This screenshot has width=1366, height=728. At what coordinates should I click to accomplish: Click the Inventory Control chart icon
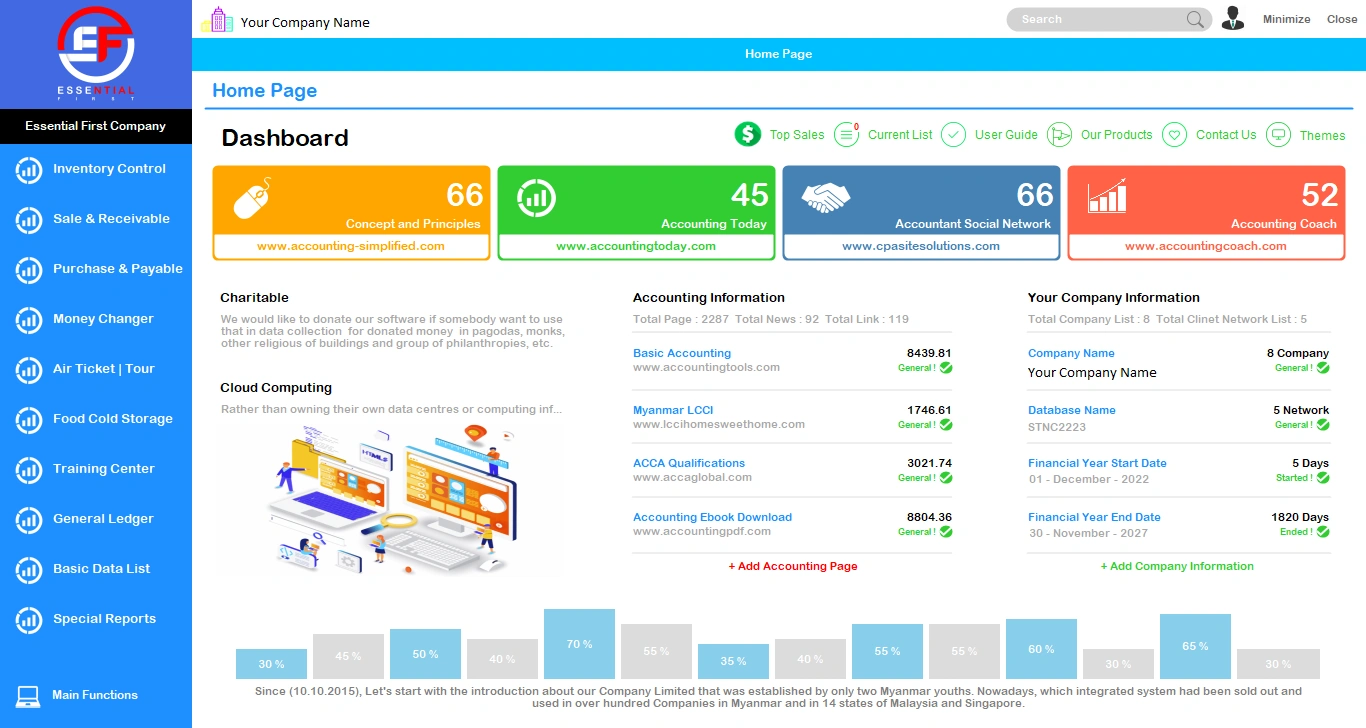click(28, 170)
